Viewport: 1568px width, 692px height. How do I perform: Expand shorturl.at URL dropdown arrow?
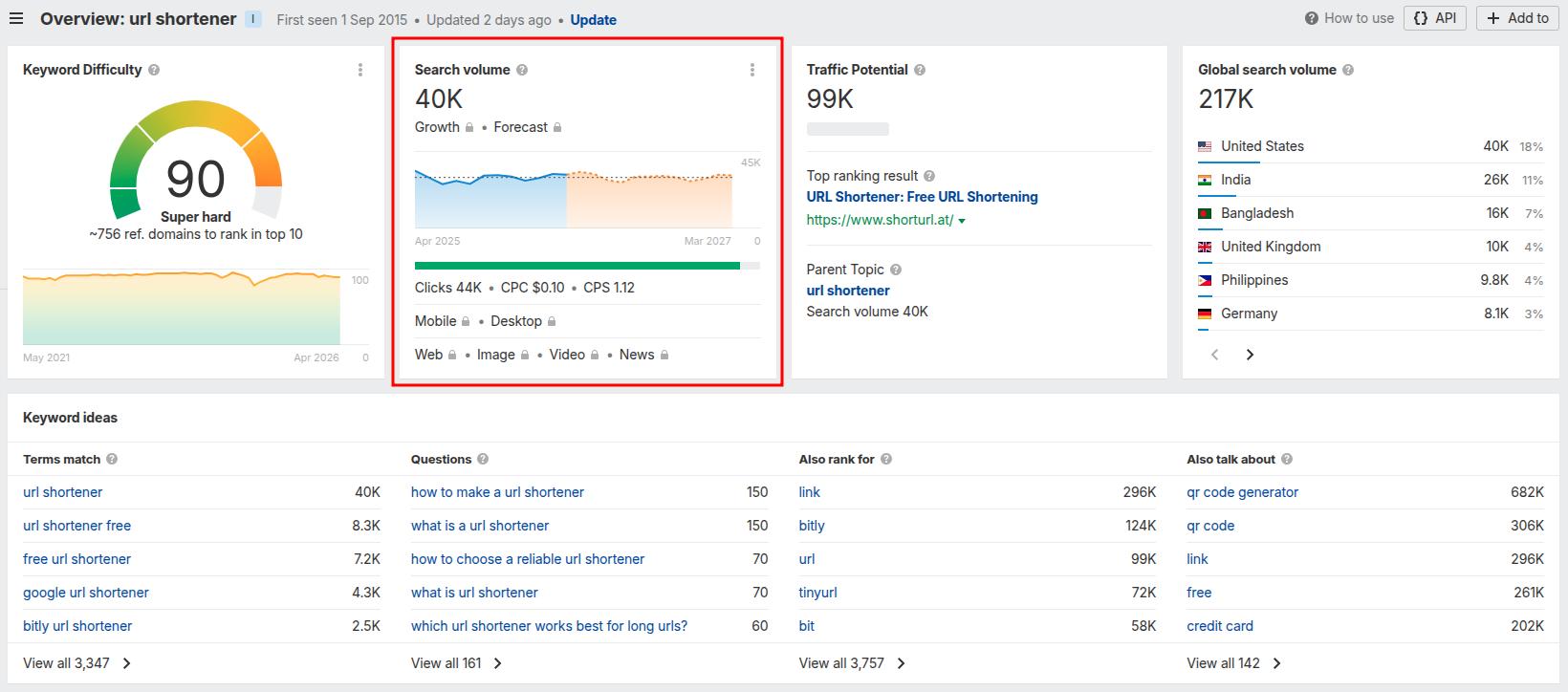click(962, 221)
